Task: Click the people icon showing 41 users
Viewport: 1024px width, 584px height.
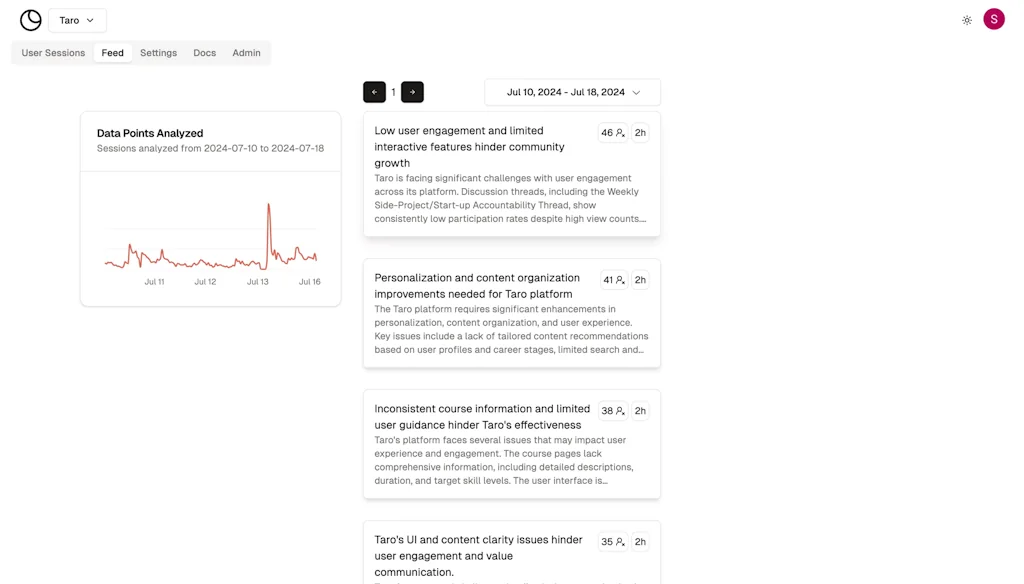Action: click(611, 280)
